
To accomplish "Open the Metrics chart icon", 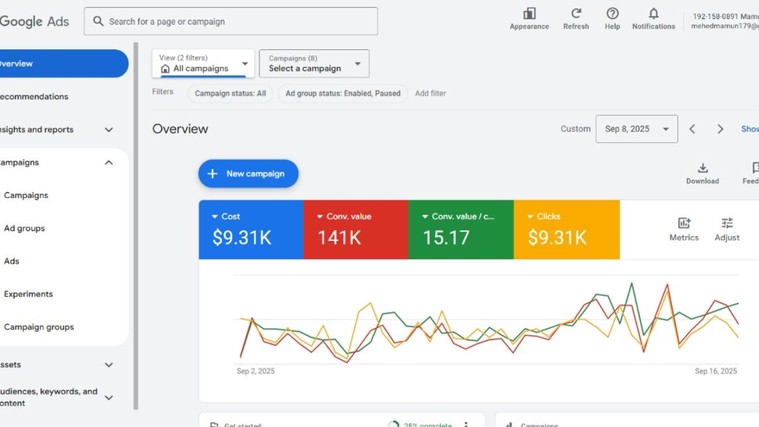I will 684,224.
